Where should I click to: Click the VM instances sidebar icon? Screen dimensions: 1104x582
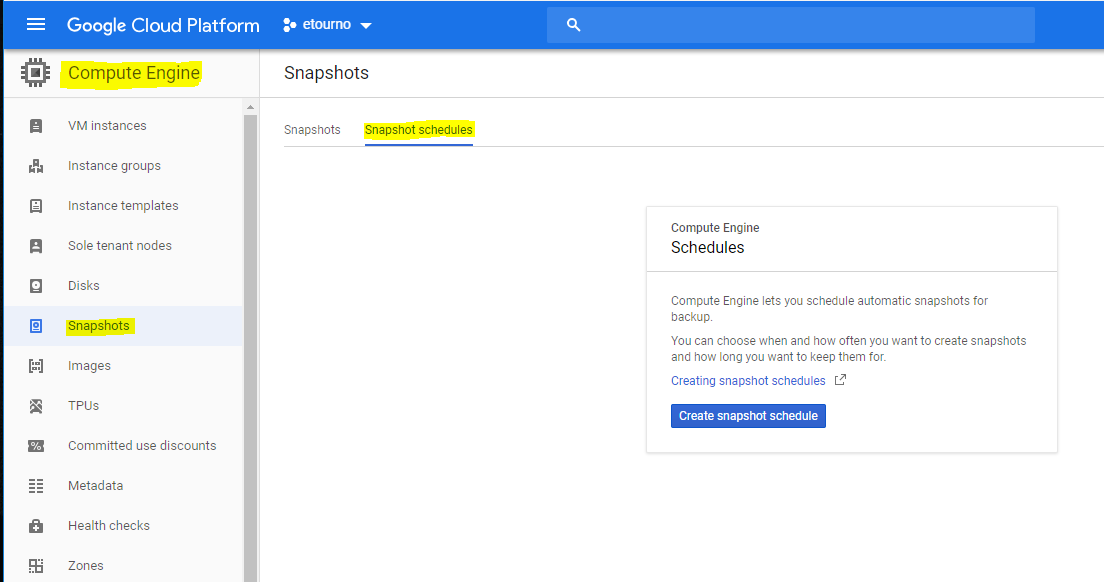[x=36, y=126]
